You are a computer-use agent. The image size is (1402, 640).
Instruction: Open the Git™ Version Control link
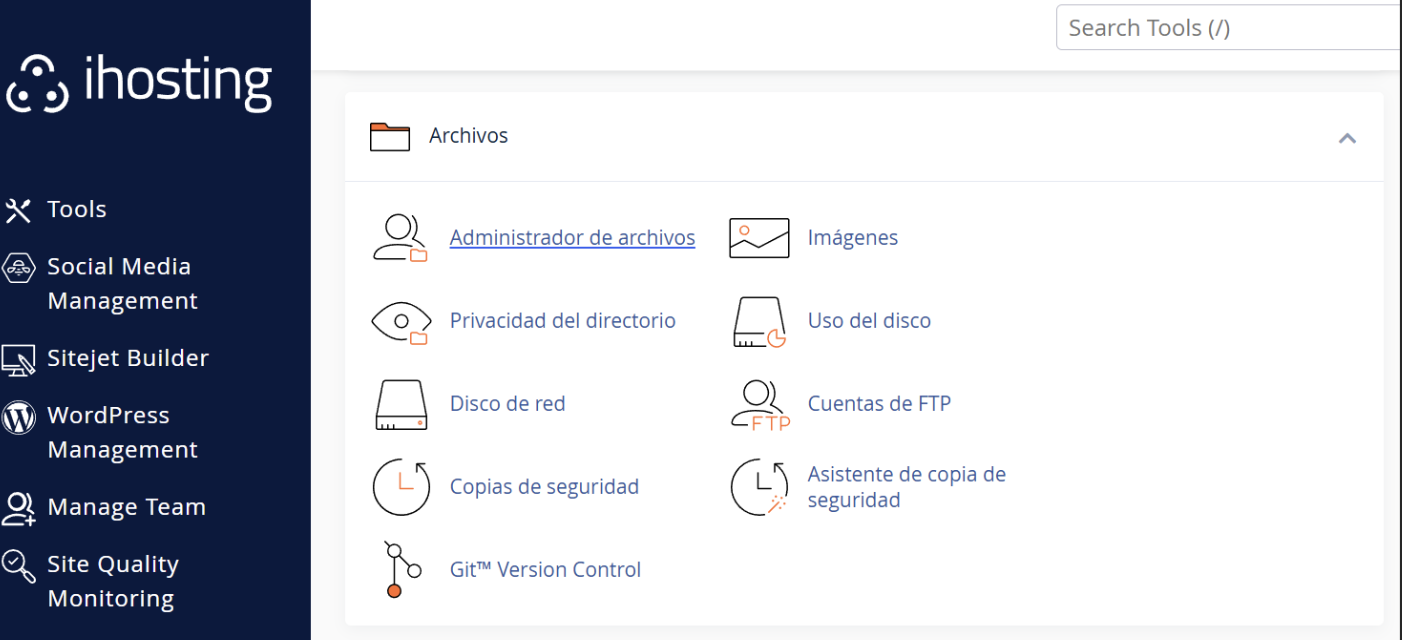545,570
